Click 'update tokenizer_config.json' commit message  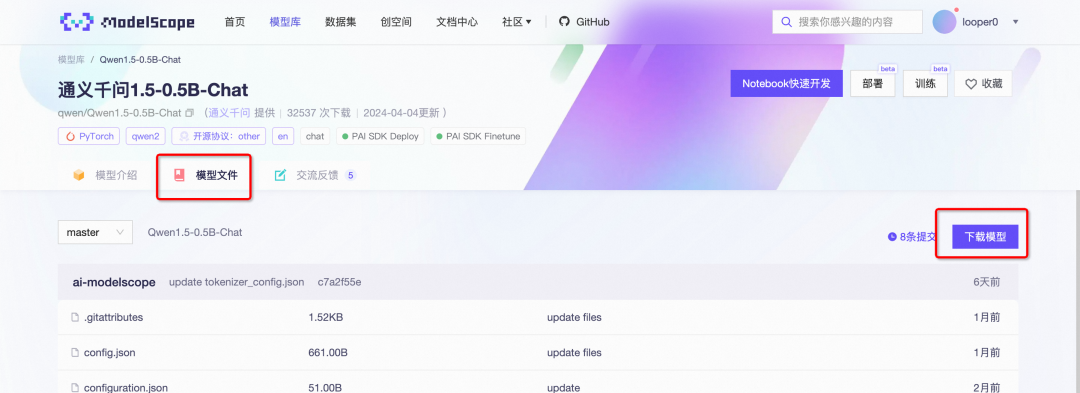click(236, 282)
